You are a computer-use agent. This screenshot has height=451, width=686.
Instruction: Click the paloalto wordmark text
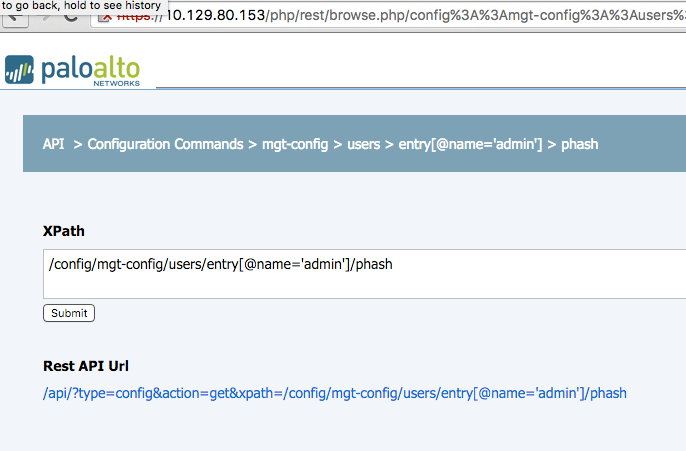(90, 67)
